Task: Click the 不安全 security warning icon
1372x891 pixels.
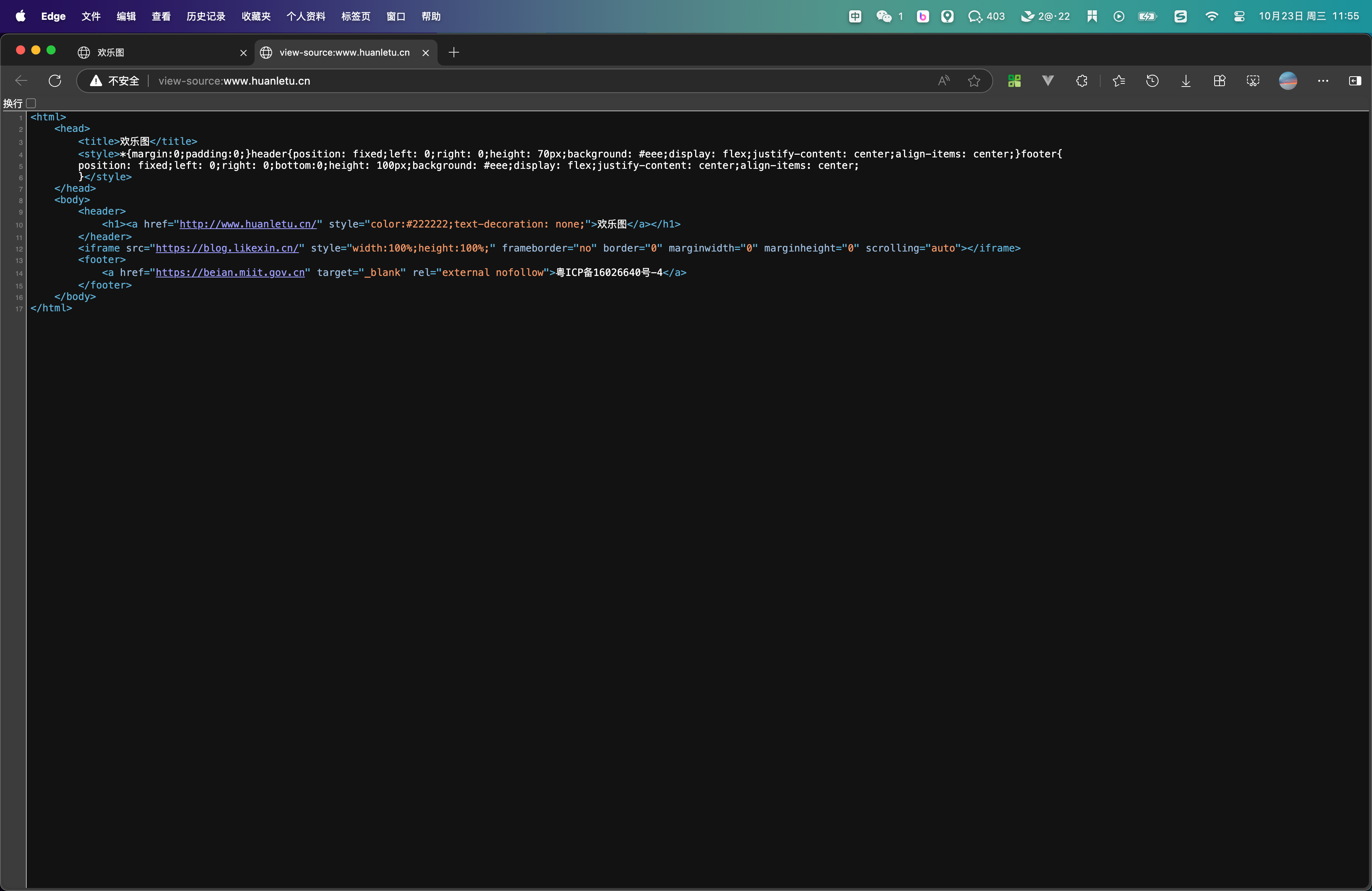Action: (96, 81)
